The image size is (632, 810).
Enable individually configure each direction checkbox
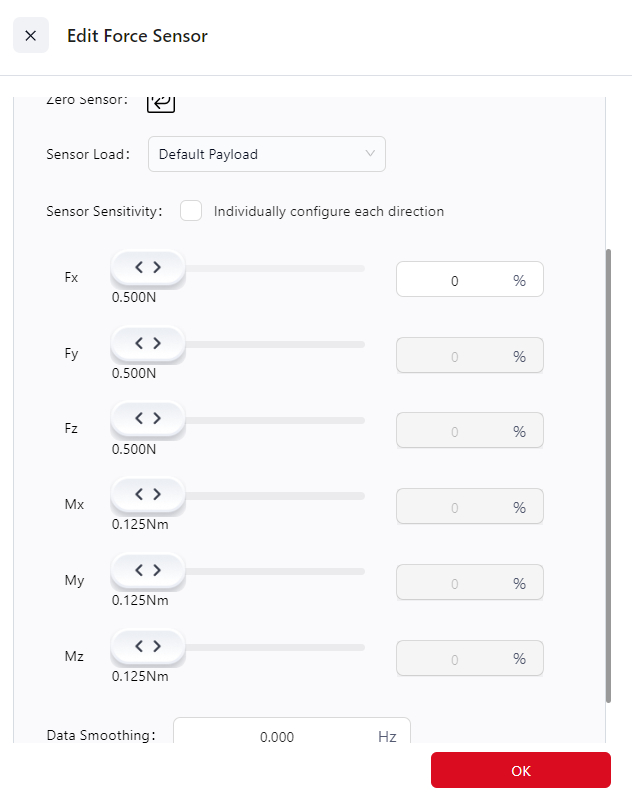tap(191, 211)
